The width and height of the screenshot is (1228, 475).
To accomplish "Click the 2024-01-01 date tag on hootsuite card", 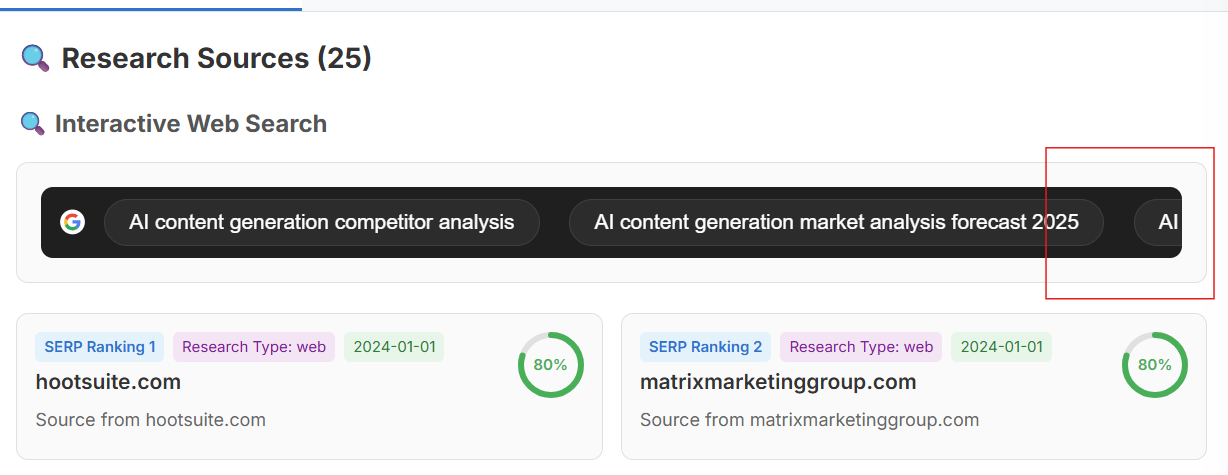I will tap(394, 347).
